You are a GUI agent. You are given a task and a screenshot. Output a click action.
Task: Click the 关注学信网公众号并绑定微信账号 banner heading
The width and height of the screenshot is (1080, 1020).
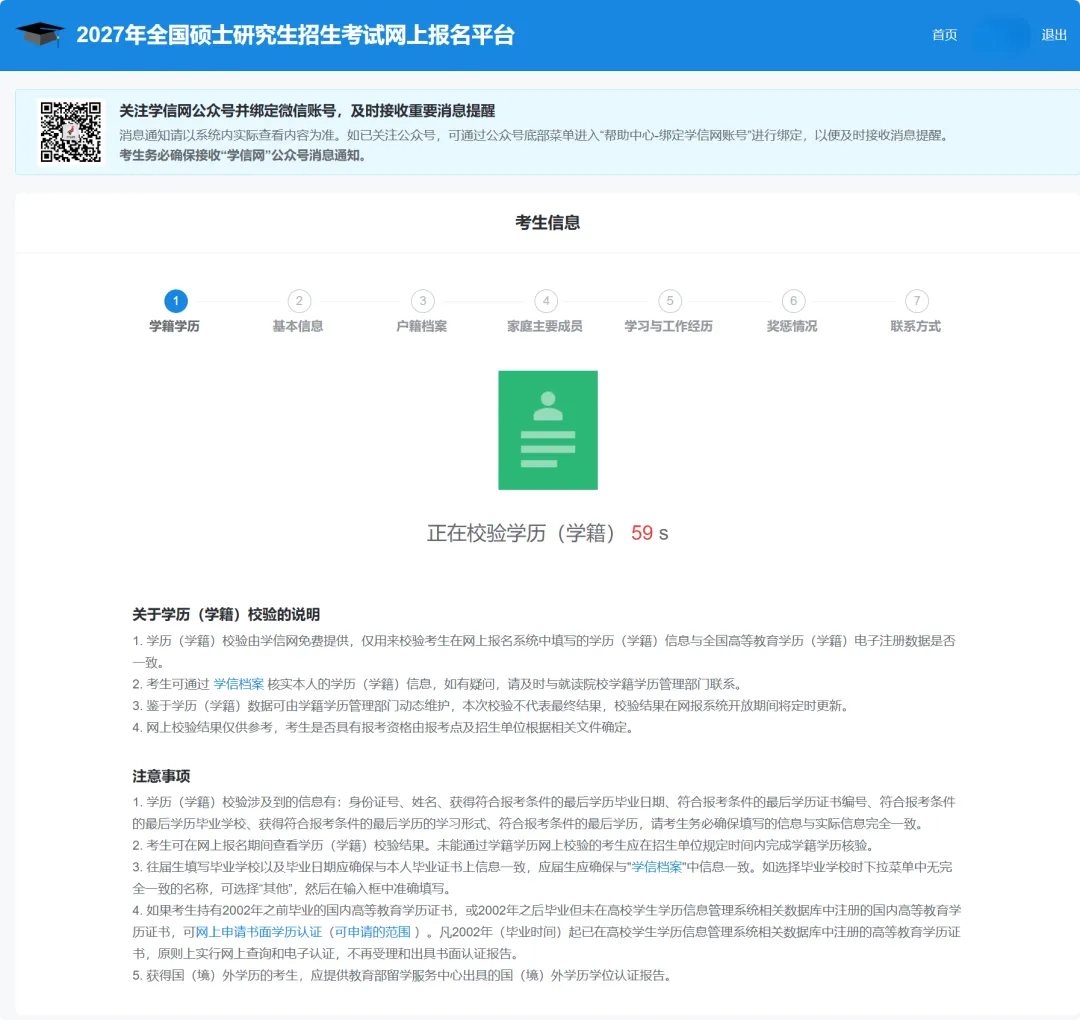(x=307, y=111)
